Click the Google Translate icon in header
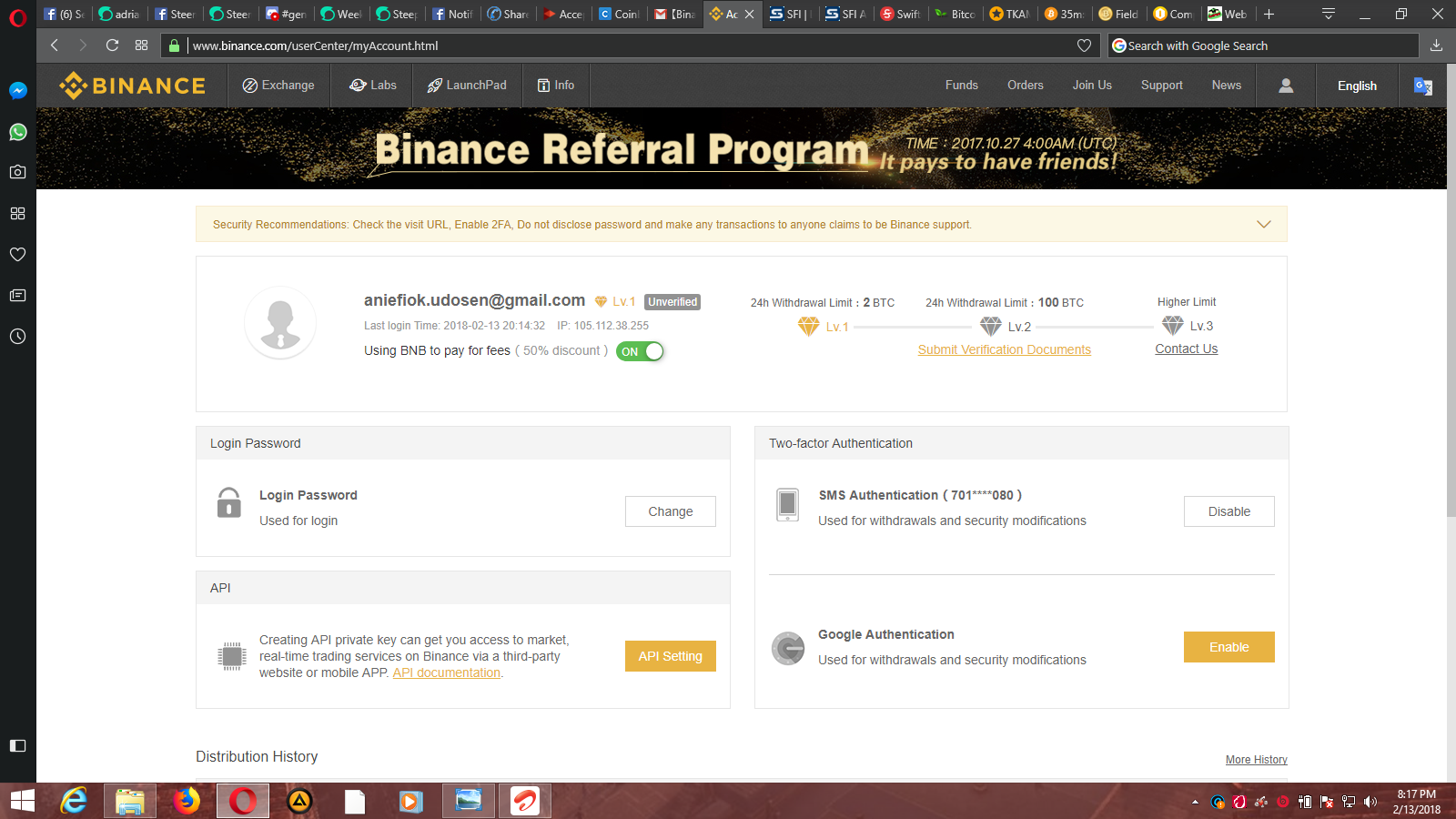This screenshot has width=1456, height=819. [1423, 86]
